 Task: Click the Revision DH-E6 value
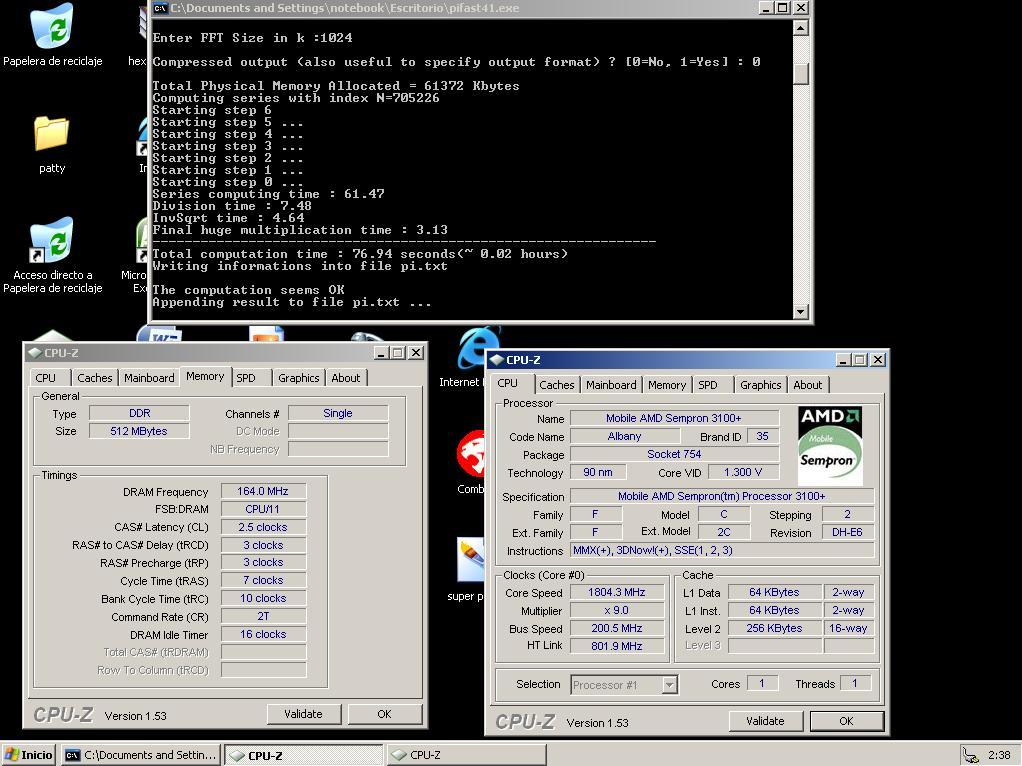[847, 532]
